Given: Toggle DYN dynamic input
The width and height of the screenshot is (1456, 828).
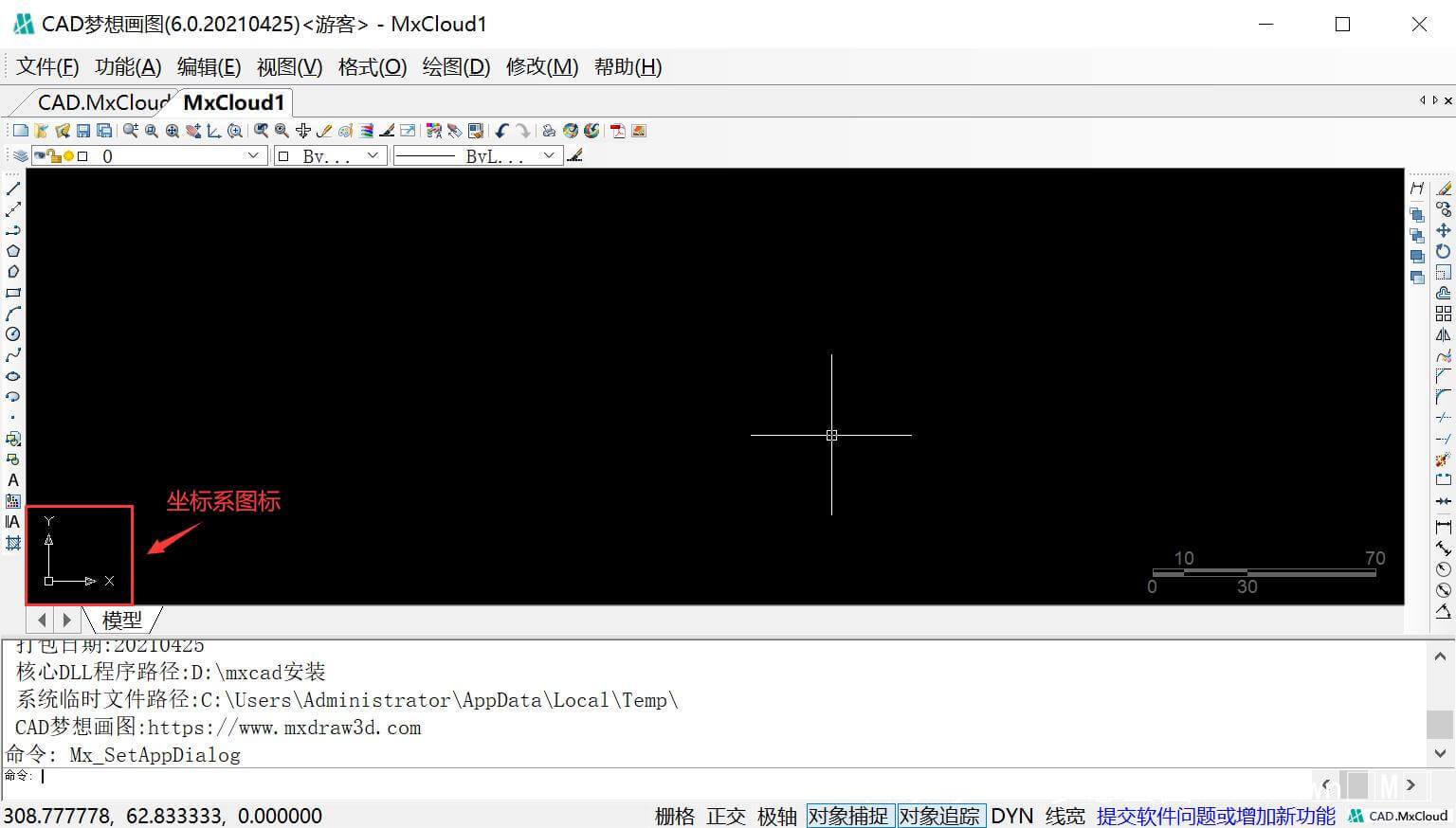Looking at the screenshot, I should (1012, 816).
